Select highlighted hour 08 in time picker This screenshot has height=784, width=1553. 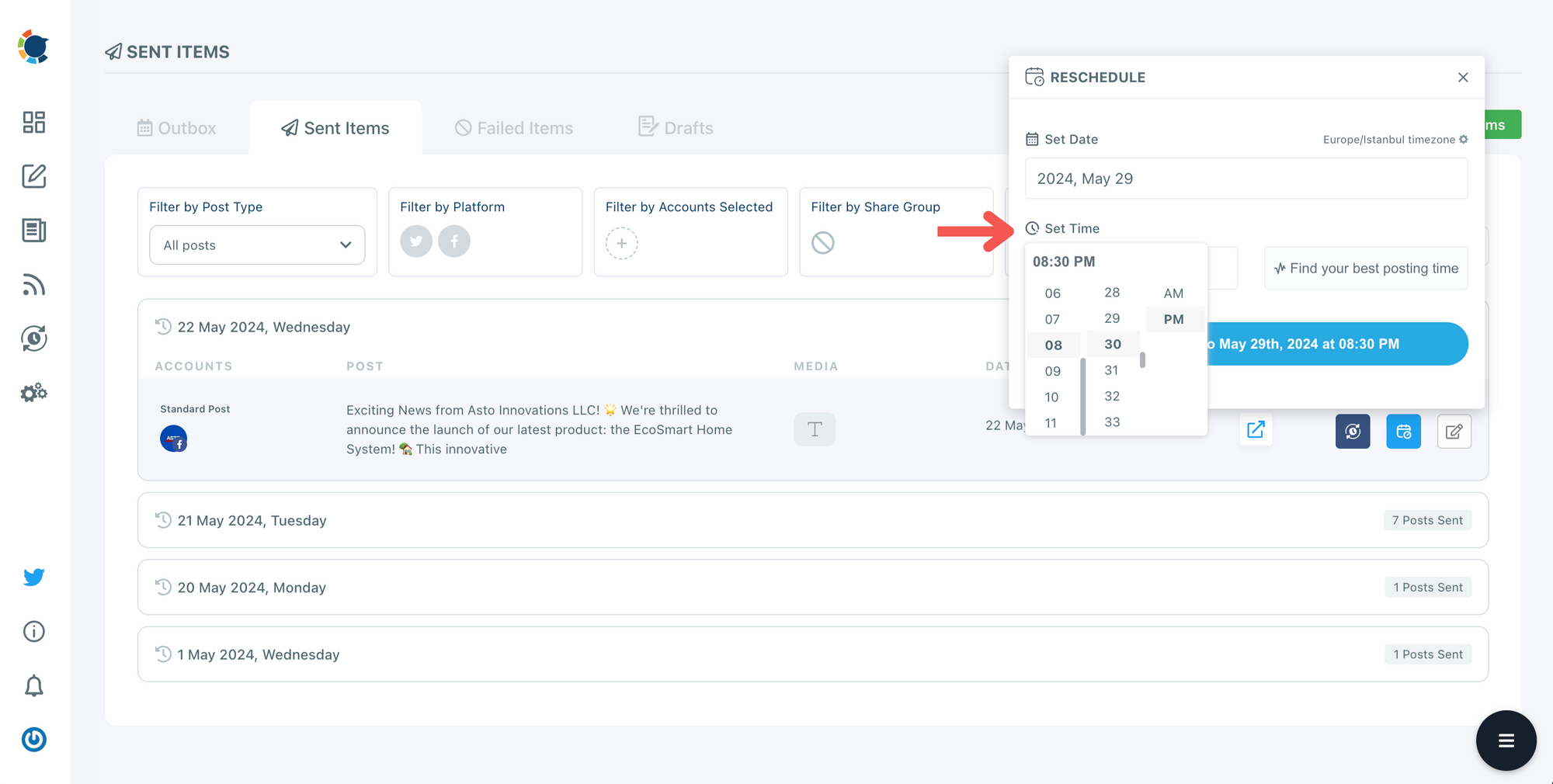[1053, 345]
